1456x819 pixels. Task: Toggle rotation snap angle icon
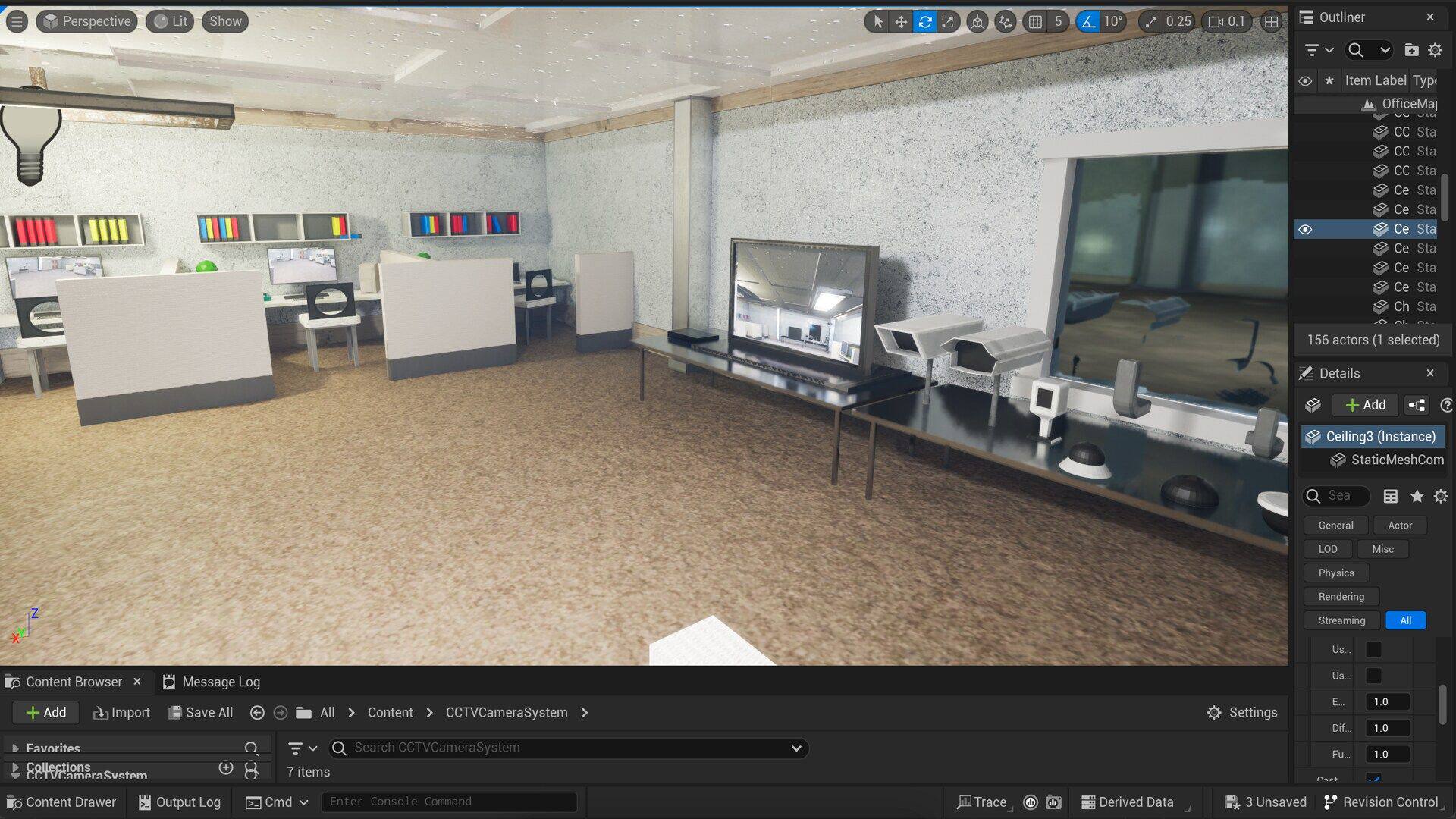tap(1088, 22)
